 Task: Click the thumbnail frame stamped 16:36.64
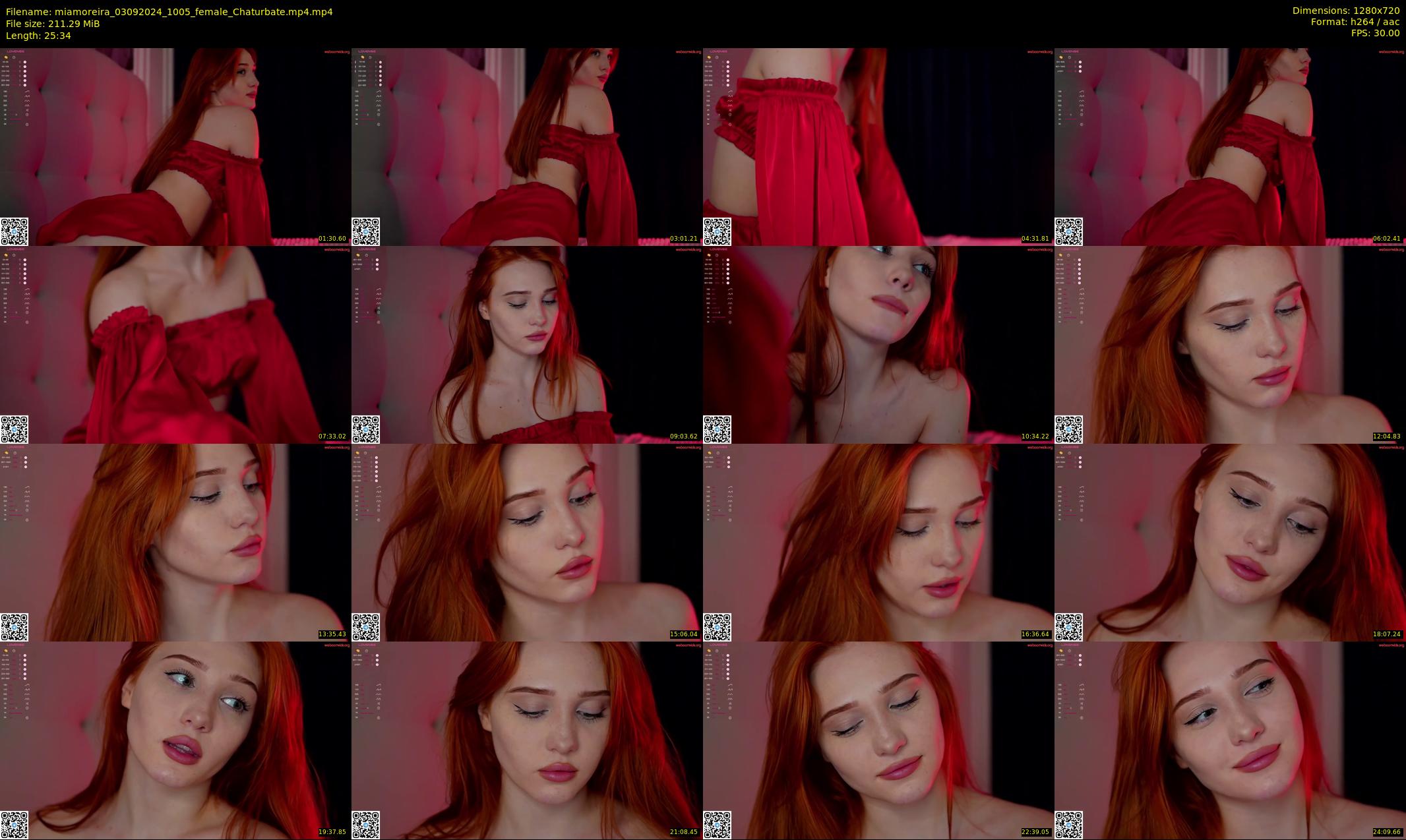pyautogui.click(x=878, y=542)
